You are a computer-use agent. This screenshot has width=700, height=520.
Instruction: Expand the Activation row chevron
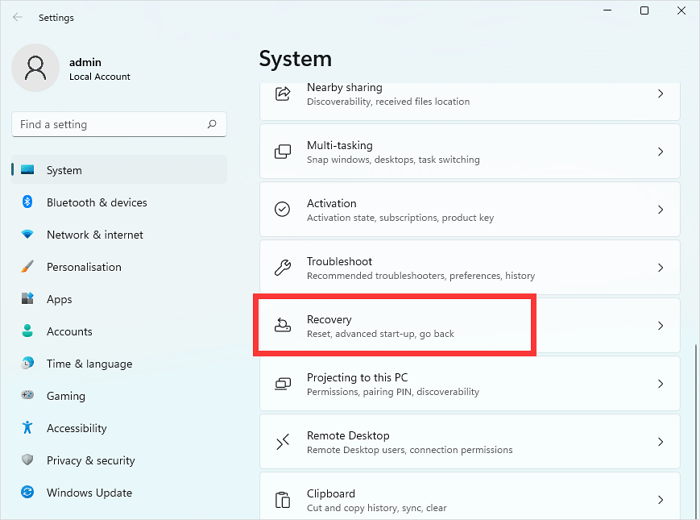660,210
